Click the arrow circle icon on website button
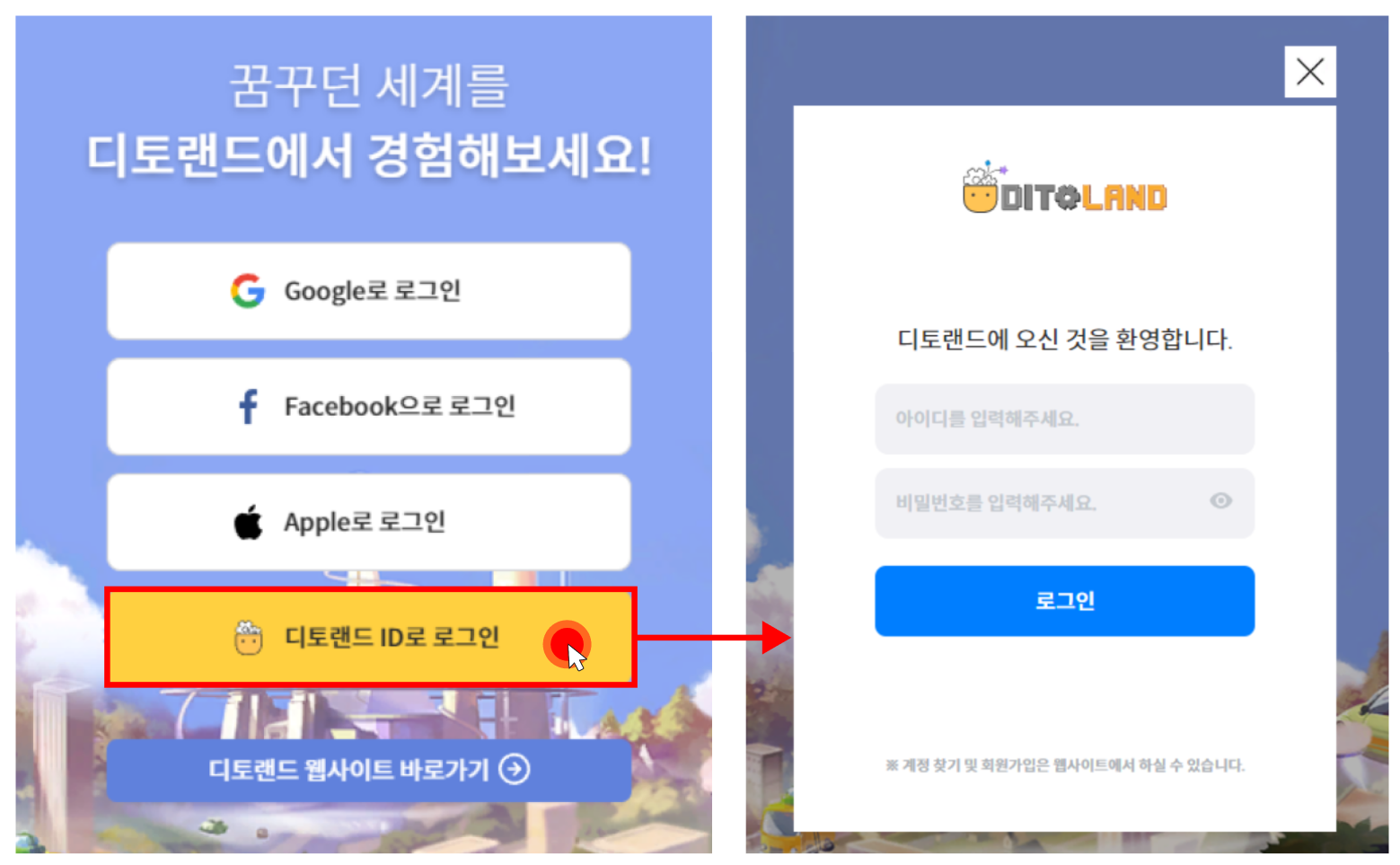The height and width of the screenshot is (865, 1400). (515, 769)
